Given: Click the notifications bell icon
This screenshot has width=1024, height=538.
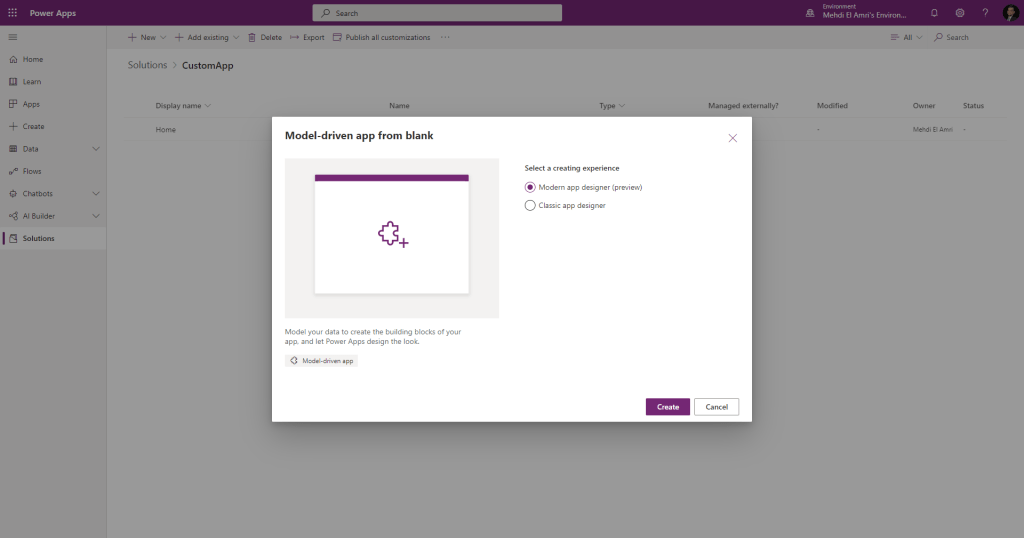Looking at the screenshot, I should click(x=934, y=13).
